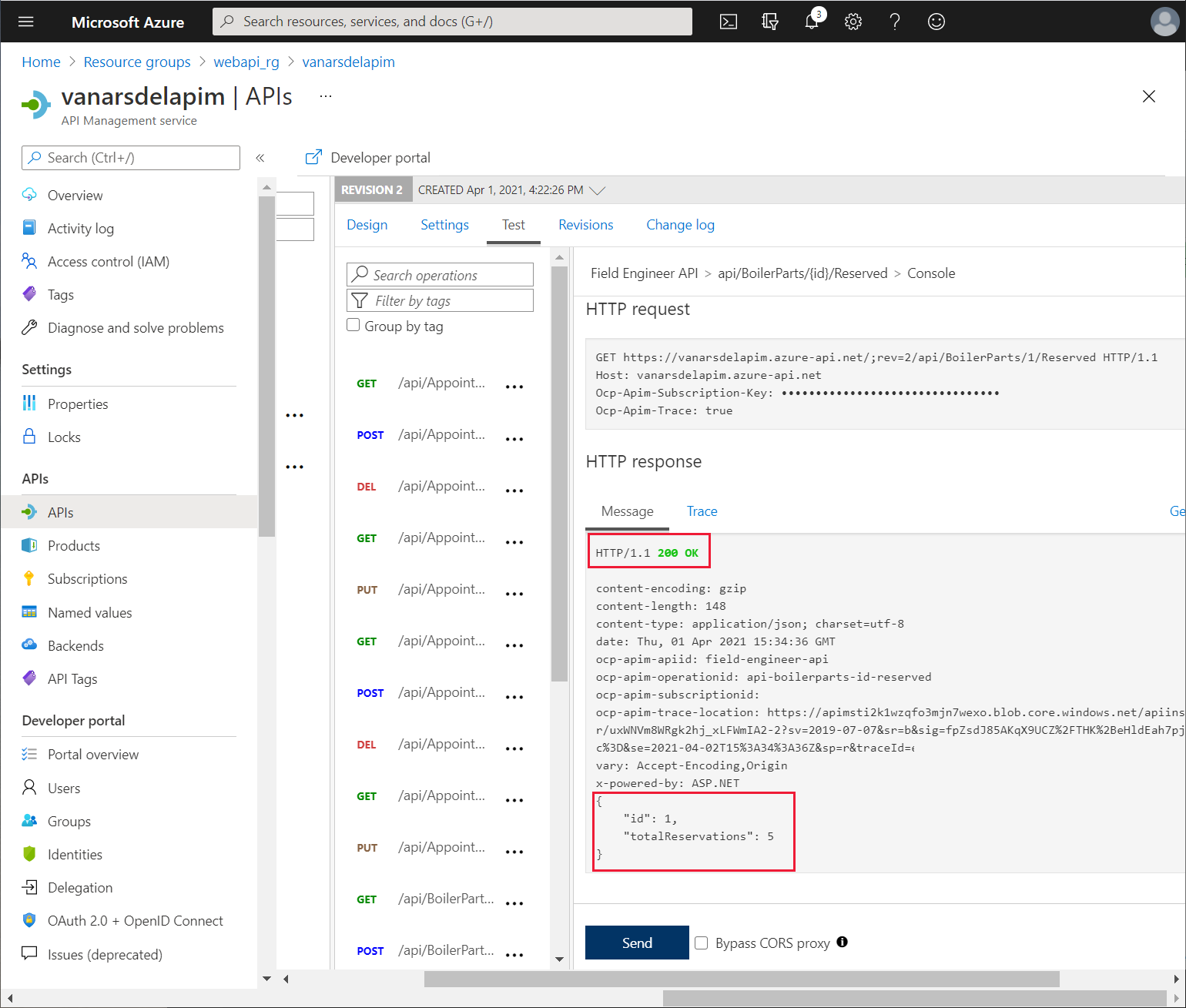Screen dimensions: 1186x1008
Task: Select the Test tab
Action: click(x=514, y=225)
